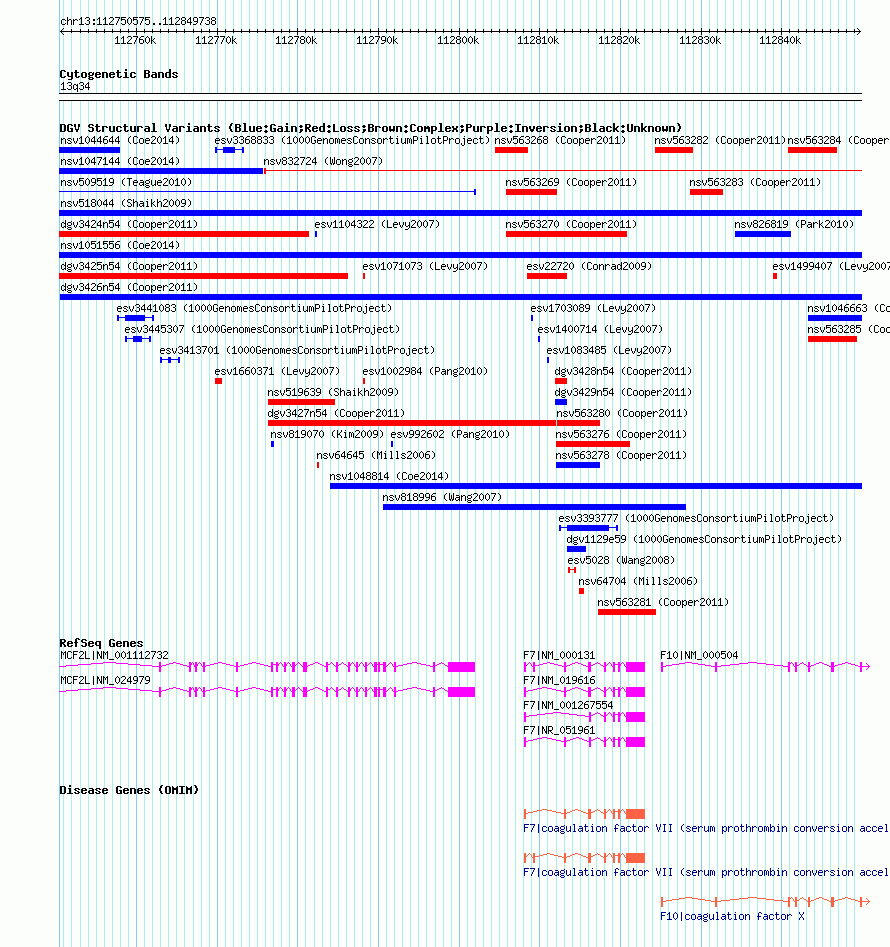This screenshot has width=890, height=947.
Task: Select the nsv826819 (Park2010) blue bar
Action: (763, 234)
